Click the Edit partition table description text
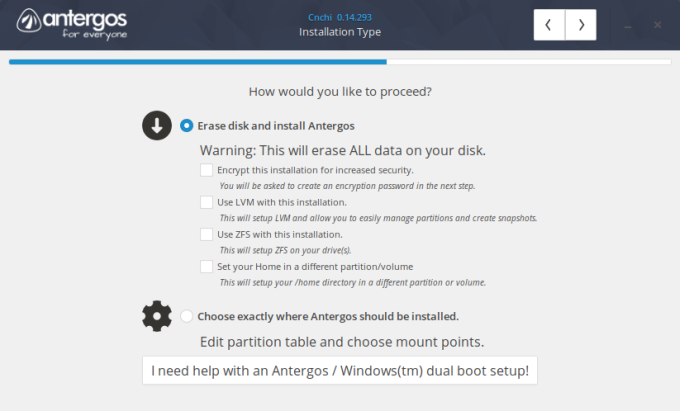 coord(343,342)
